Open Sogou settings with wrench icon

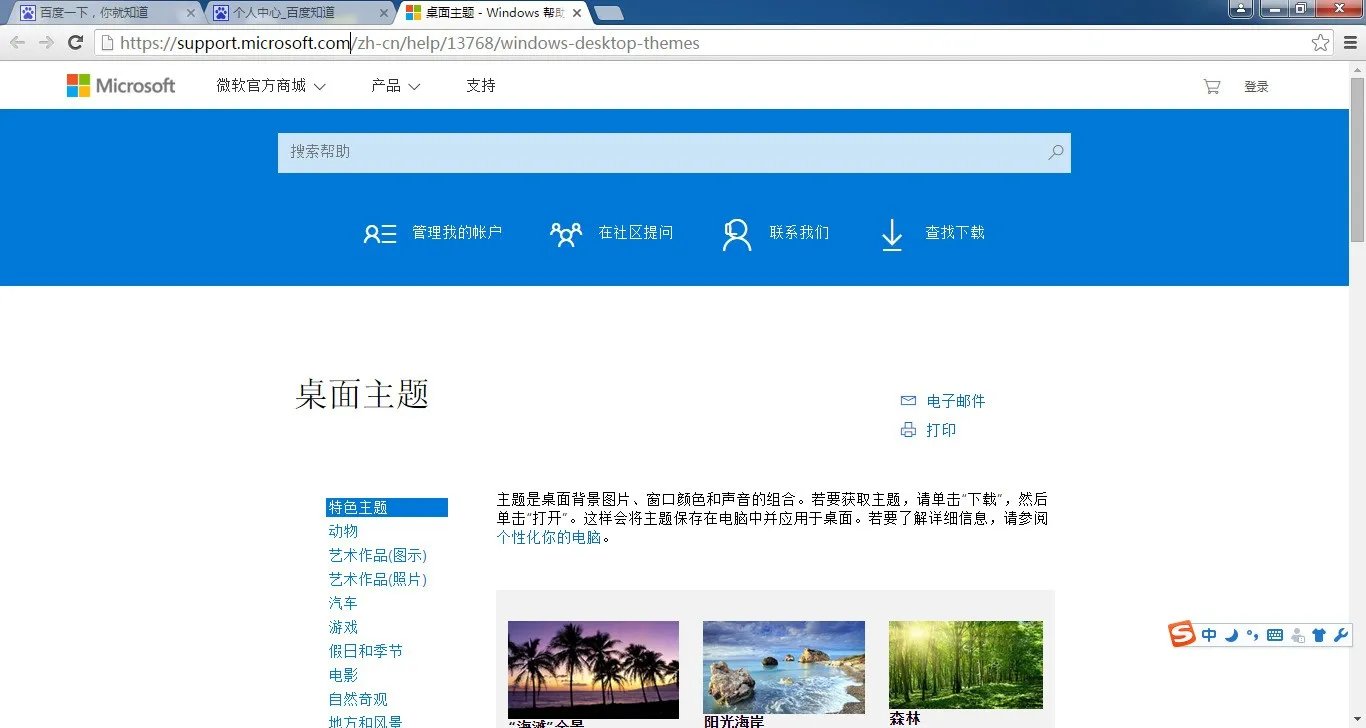click(x=1340, y=634)
